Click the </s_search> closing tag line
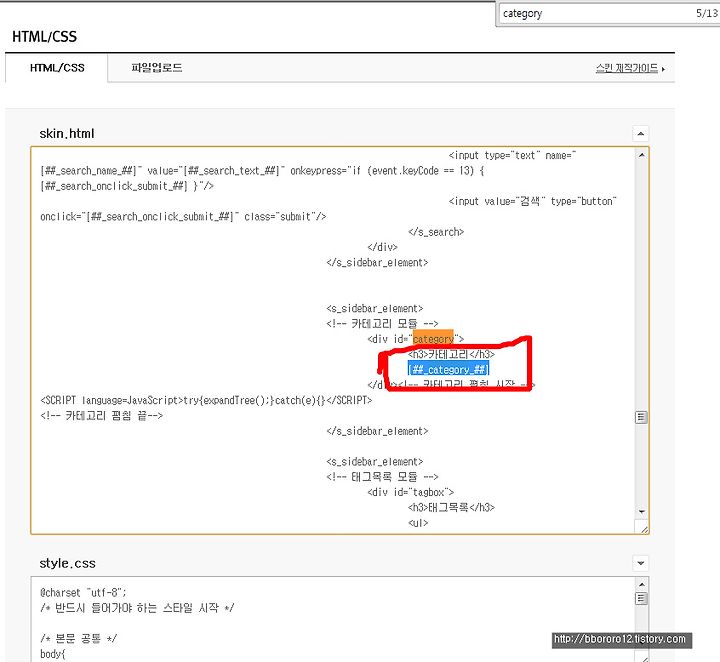Image resolution: width=720 pixels, height=662 pixels. point(436,232)
